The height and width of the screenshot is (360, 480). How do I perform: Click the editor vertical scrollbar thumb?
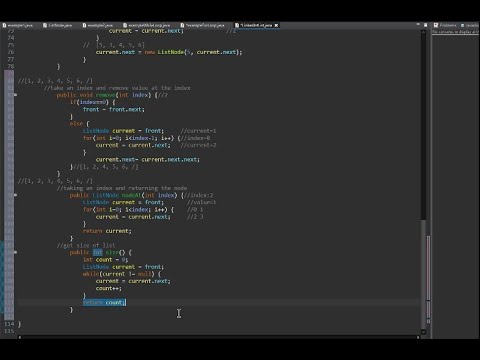(423, 273)
